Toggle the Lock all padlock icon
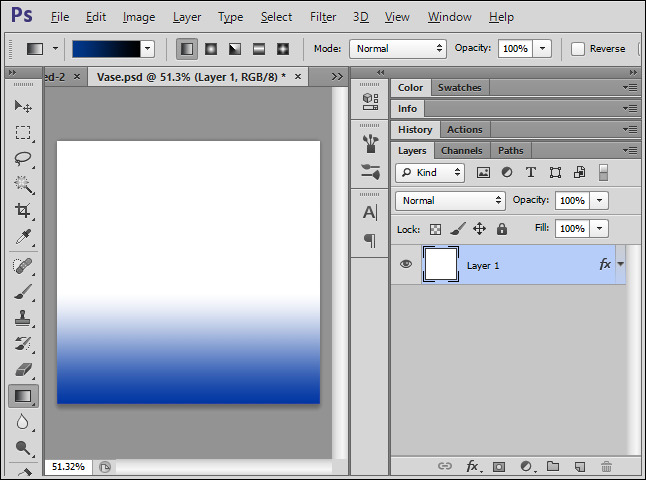The width and height of the screenshot is (646, 480). coord(502,229)
